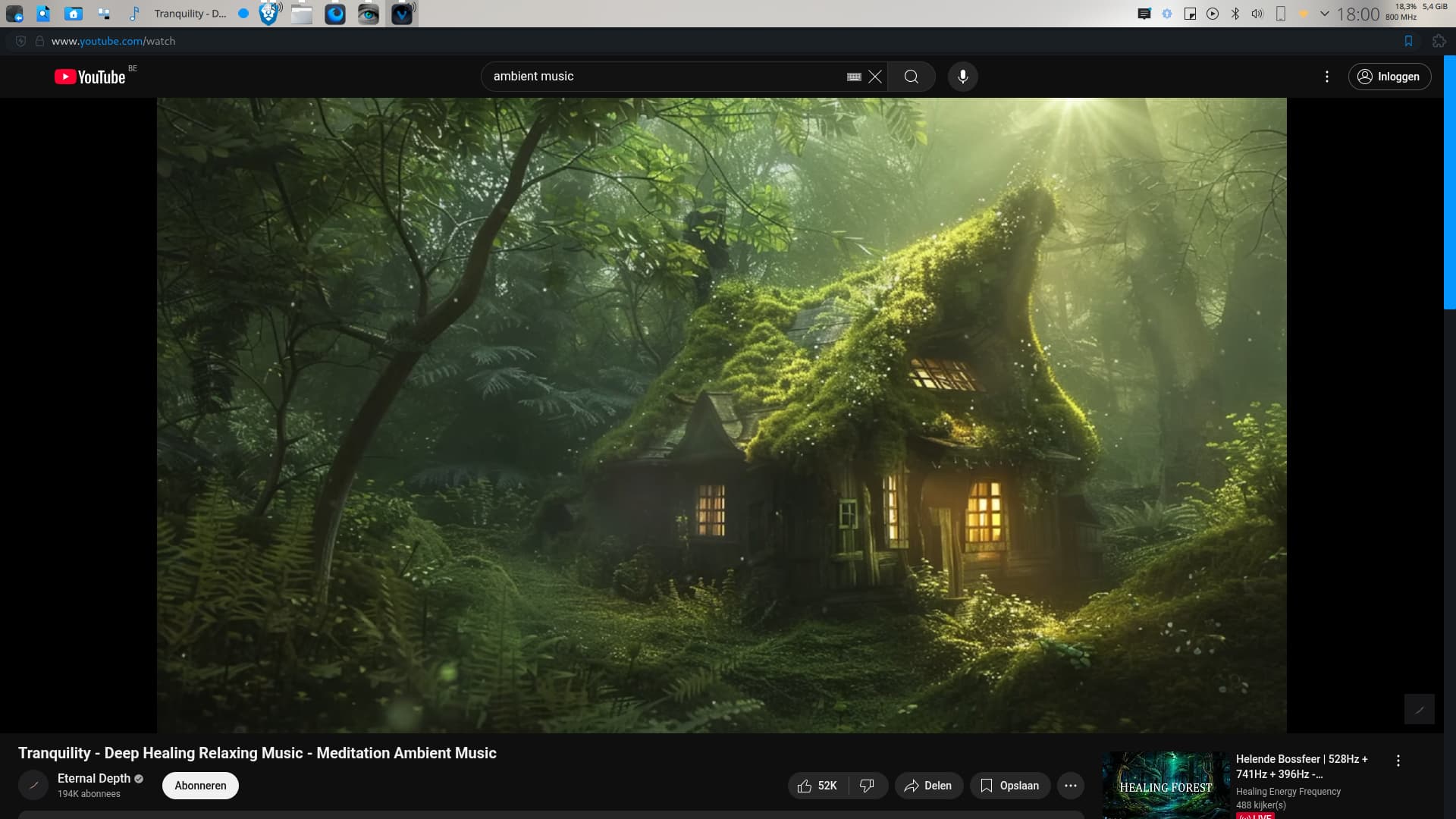This screenshot has width=1456, height=819.
Task: Dislike the video with thumbs down
Action: click(868, 786)
